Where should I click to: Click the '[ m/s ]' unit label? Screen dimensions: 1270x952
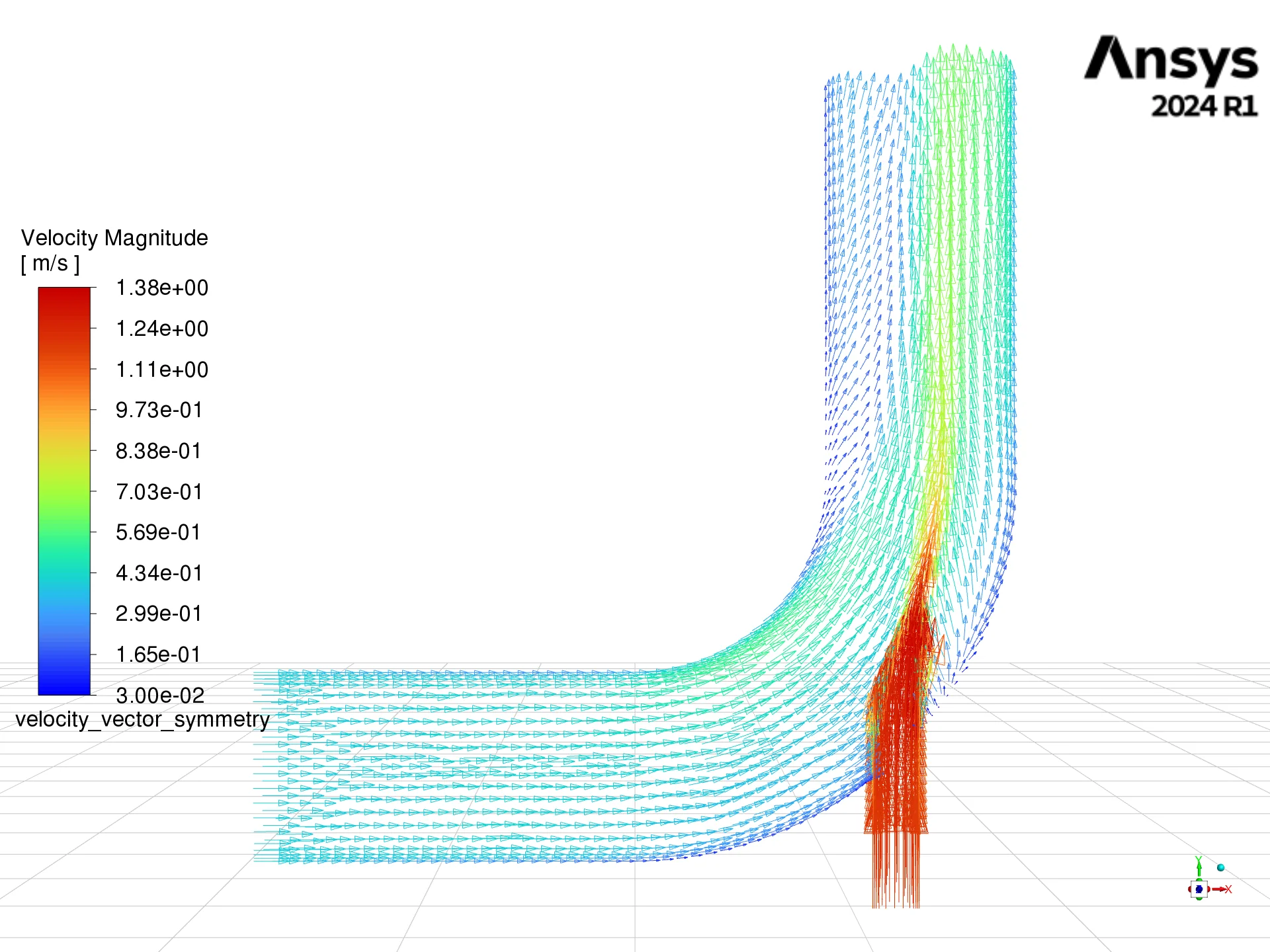[50, 263]
